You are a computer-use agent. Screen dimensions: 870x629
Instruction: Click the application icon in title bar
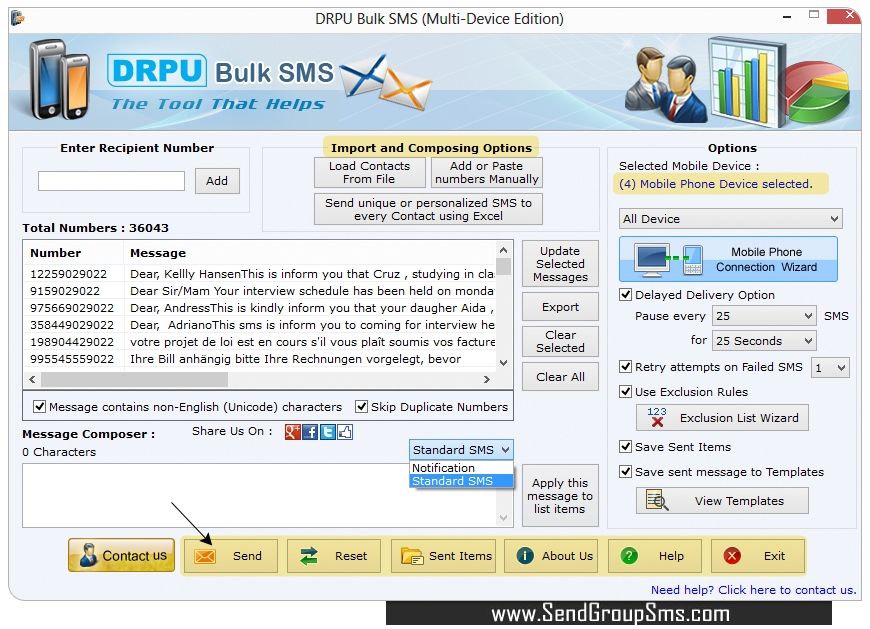[18, 19]
